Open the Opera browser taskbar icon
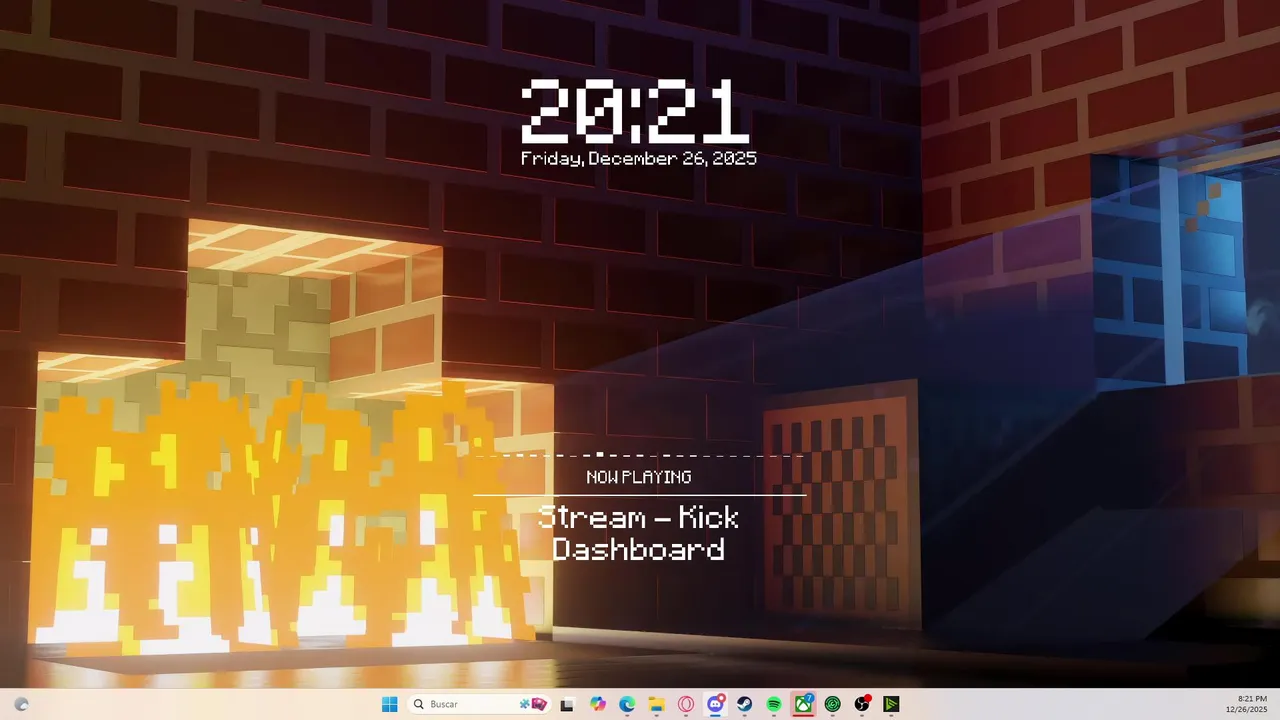This screenshot has width=1280, height=720. point(686,704)
